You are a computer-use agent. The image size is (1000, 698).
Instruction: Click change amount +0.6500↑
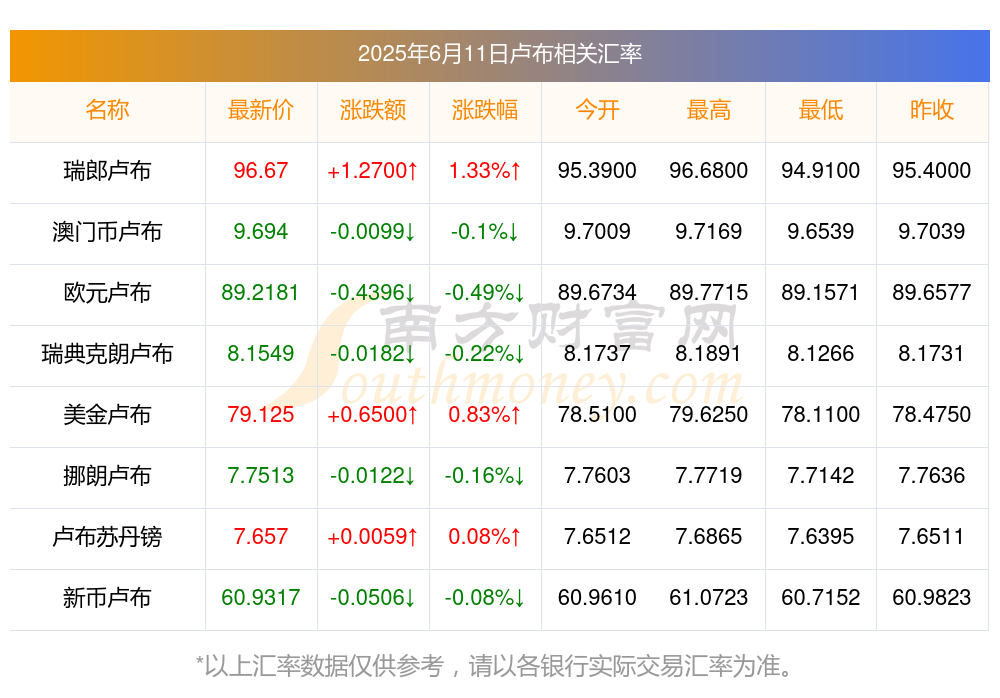(372, 415)
